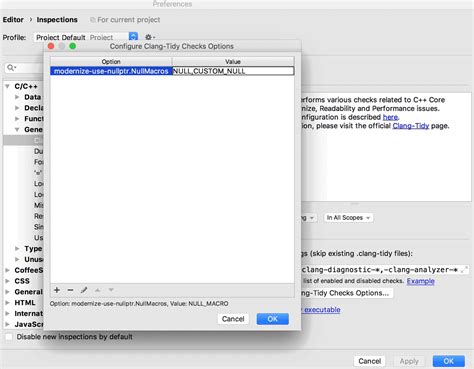Collapse the C/C++ inspections group
Screen dimensions: 474x369
tap(7, 86)
